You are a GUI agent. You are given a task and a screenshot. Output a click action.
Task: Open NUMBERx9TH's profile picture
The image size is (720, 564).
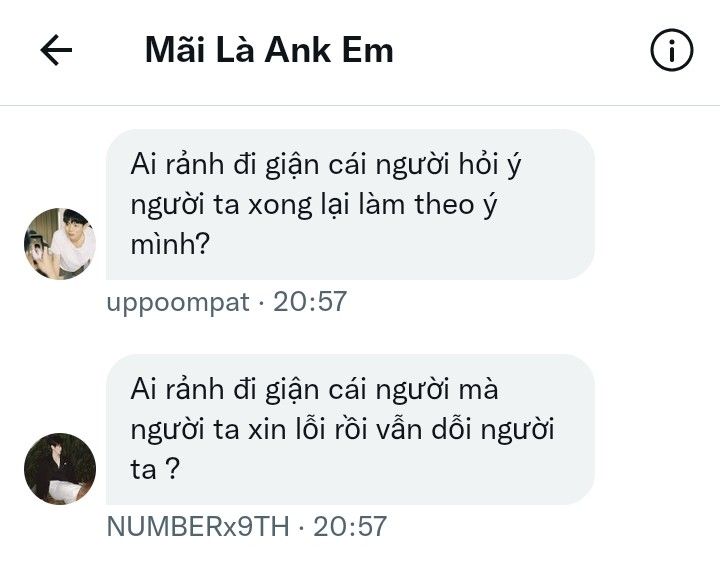pyautogui.click(x=60, y=468)
